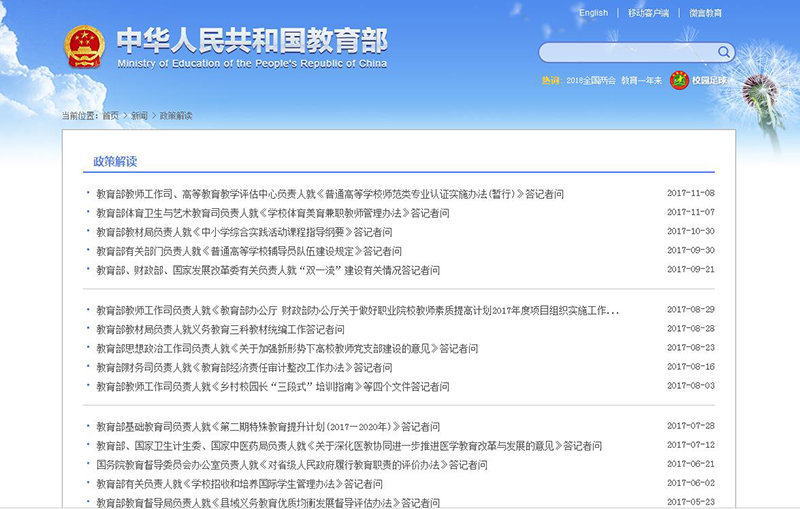Viewport: 800px width, 509px height.
Task: Click 政策解读 in the breadcrumb
Action: (175, 116)
